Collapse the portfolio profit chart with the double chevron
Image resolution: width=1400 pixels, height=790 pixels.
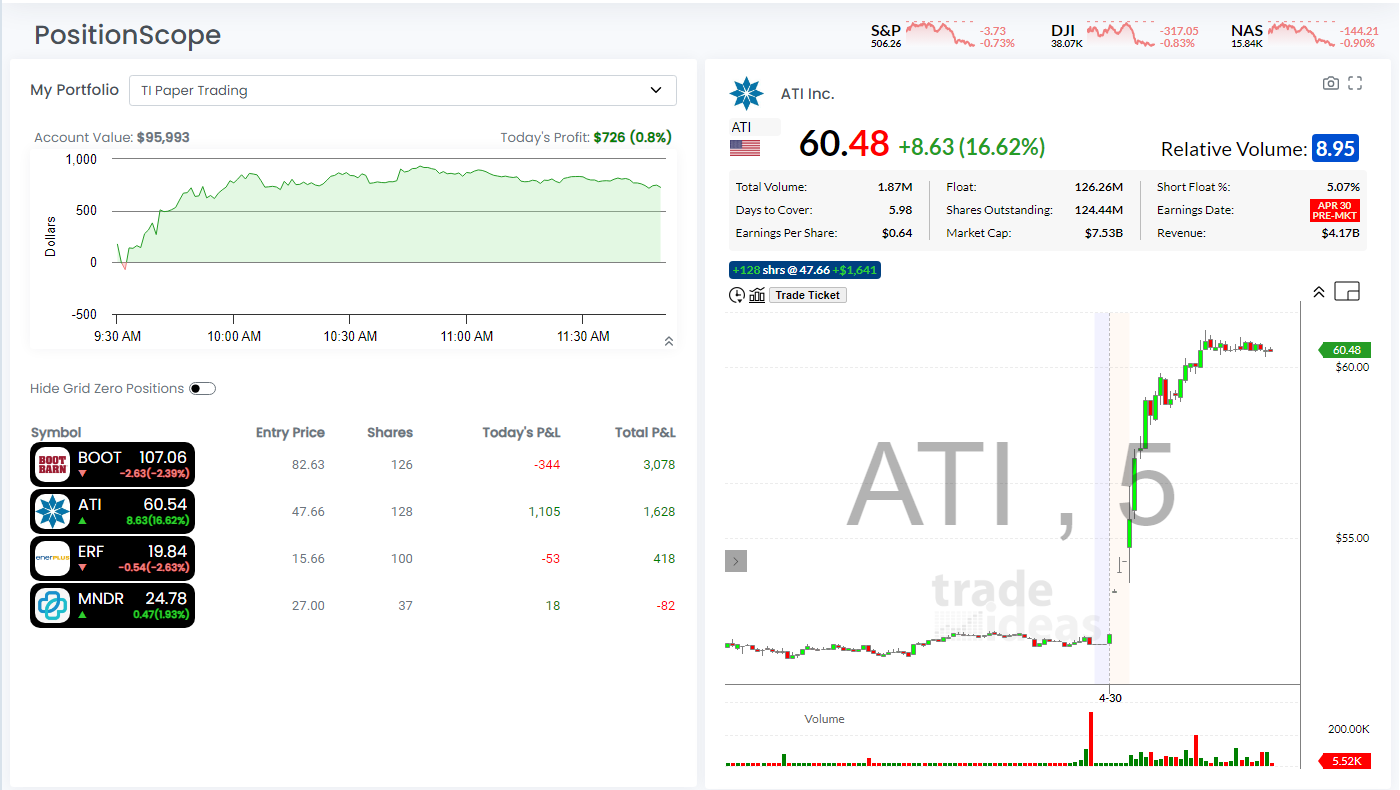point(669,341)
